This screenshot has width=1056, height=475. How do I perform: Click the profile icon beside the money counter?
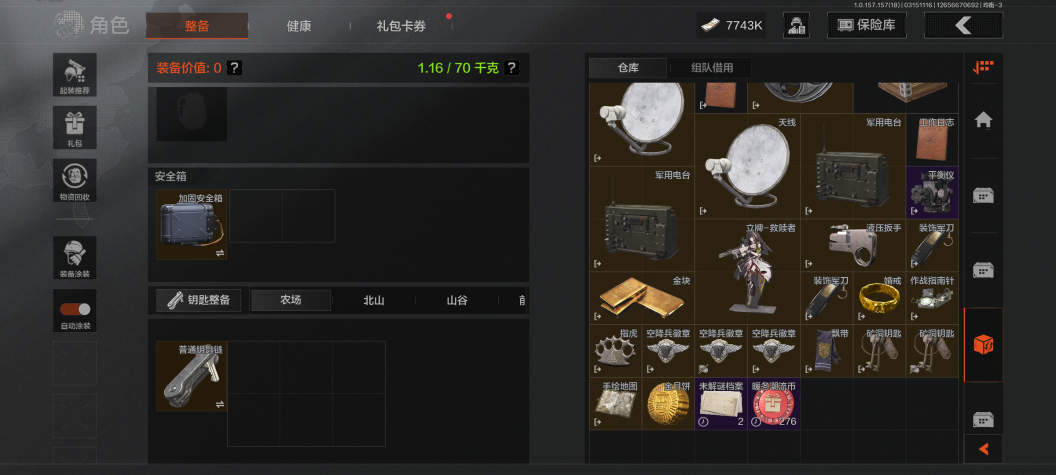point(796,26)
